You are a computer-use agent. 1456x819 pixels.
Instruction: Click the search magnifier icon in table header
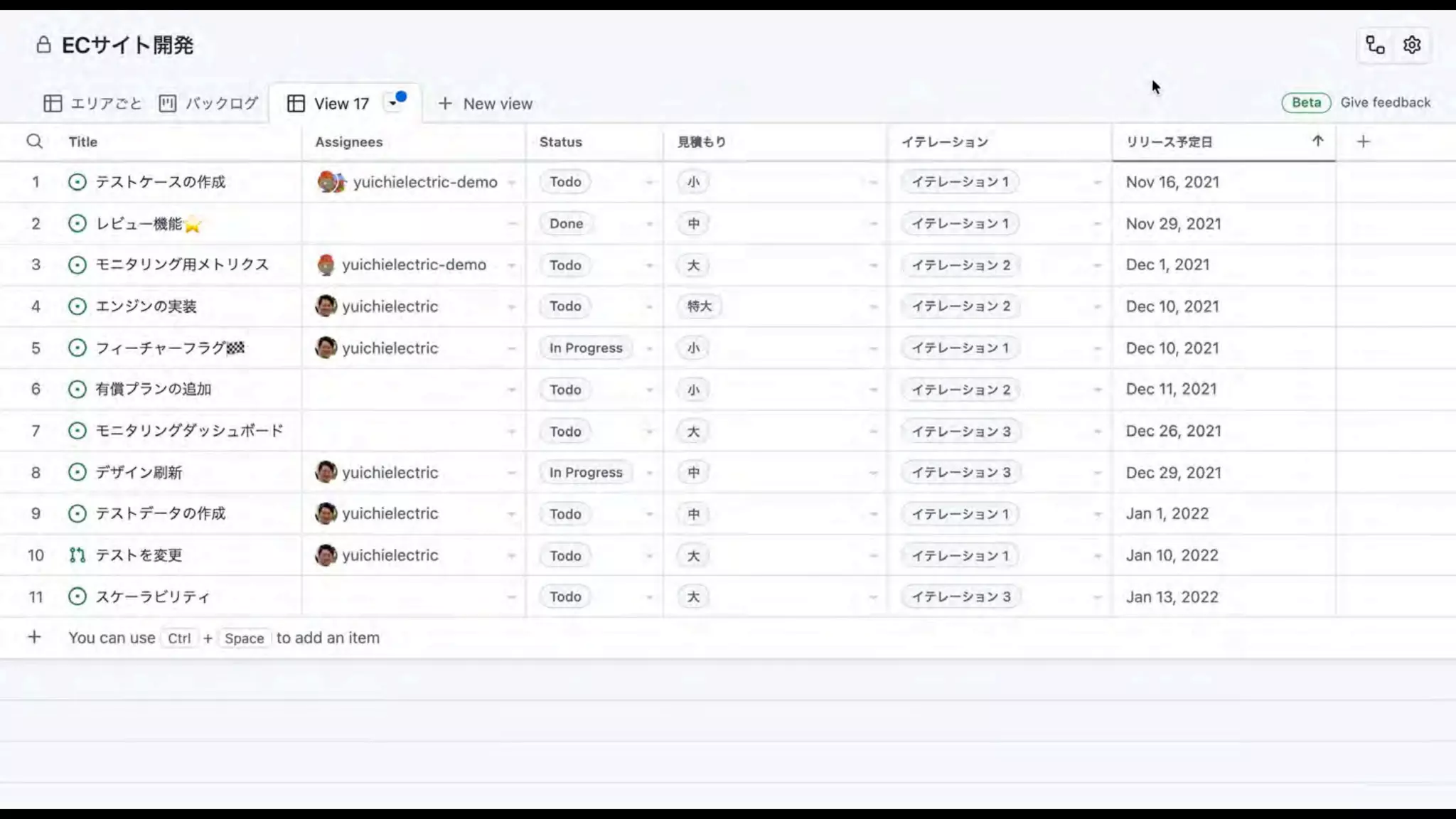click(34, 141)
